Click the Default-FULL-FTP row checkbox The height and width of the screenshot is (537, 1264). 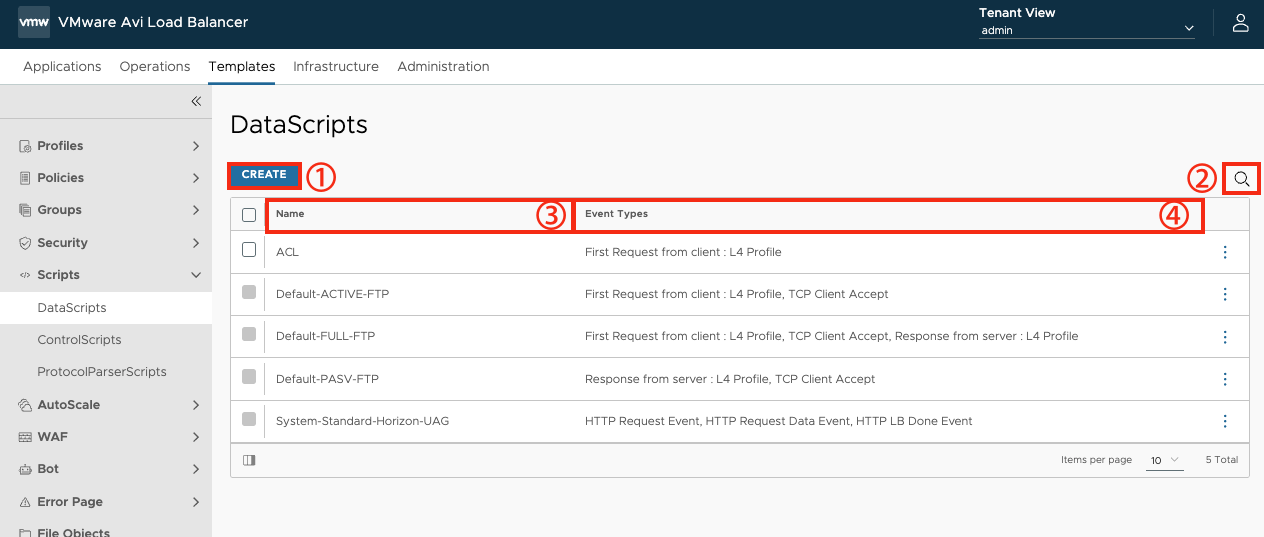tap(249, 334)
